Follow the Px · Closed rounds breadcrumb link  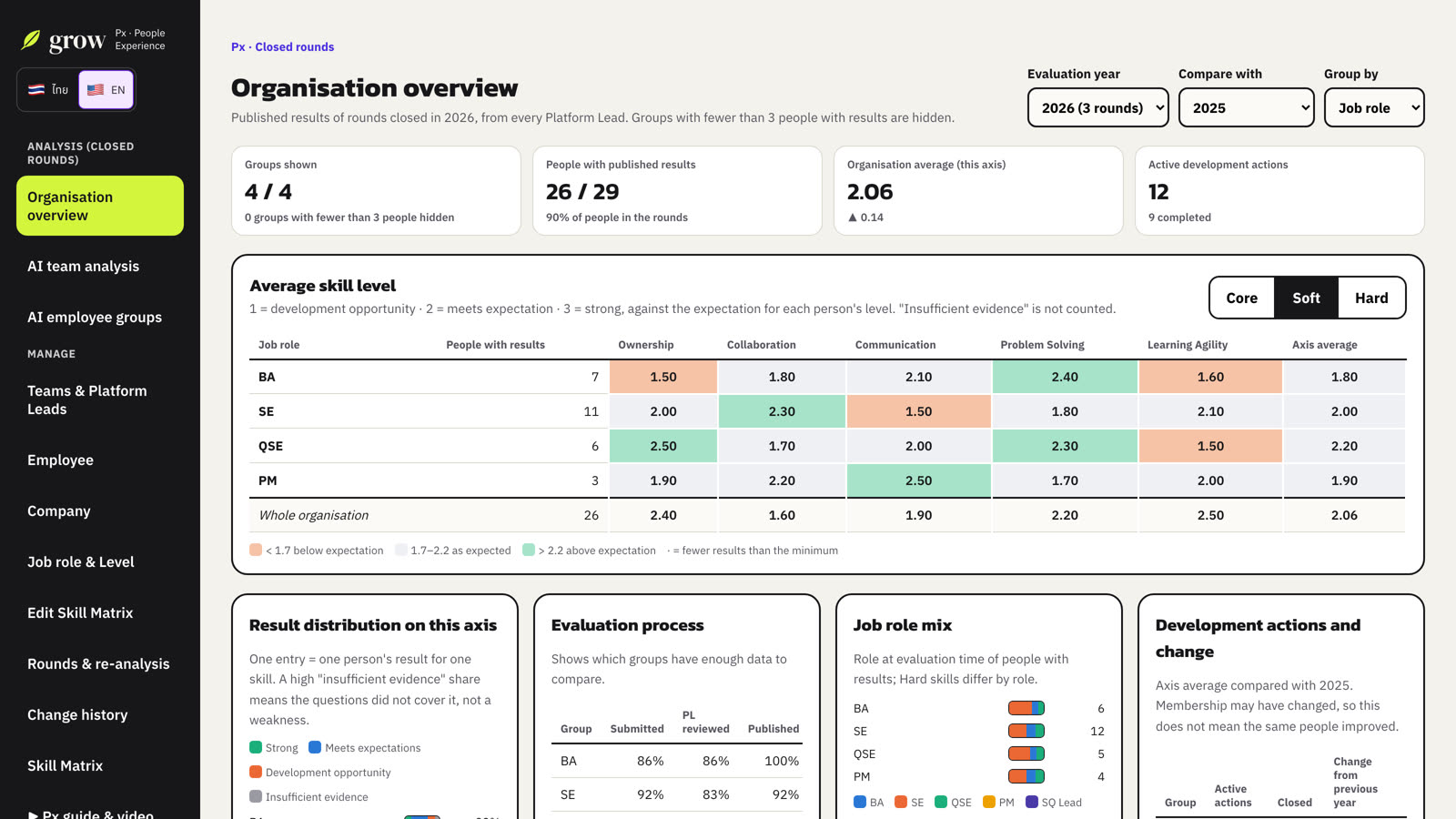(282, 46)
